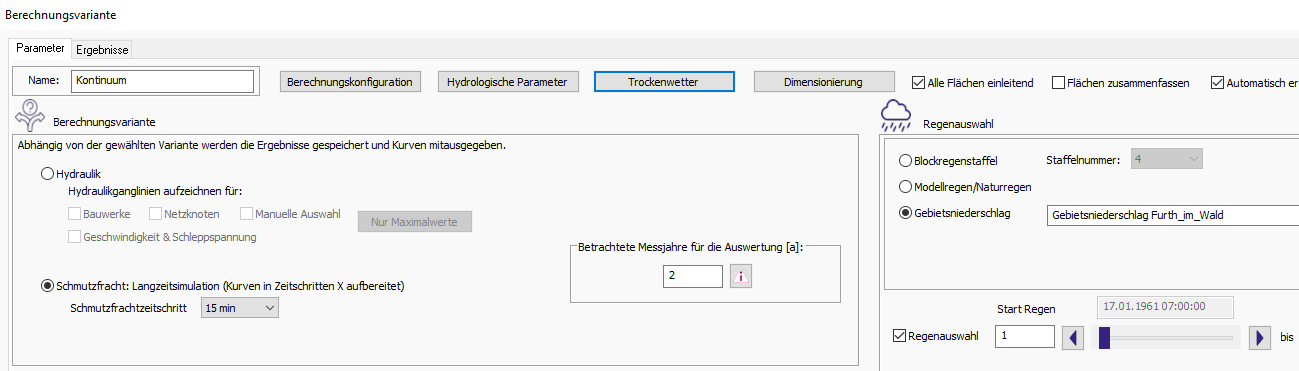Select the Parameter tab
Image resolution: width=1299 pixels, height=371 pixels.
[41, 48]
